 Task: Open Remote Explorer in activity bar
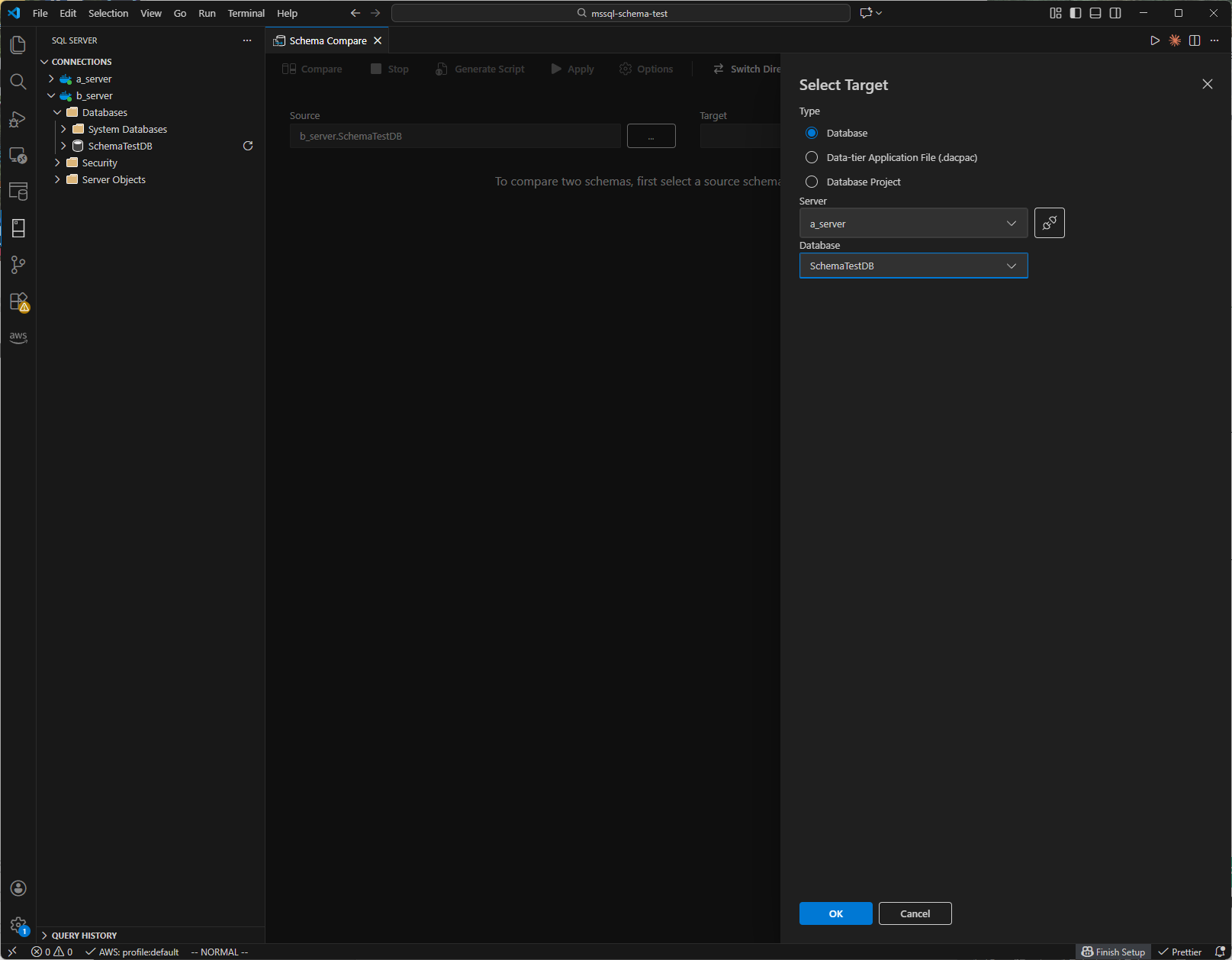[x=18, y=155]
